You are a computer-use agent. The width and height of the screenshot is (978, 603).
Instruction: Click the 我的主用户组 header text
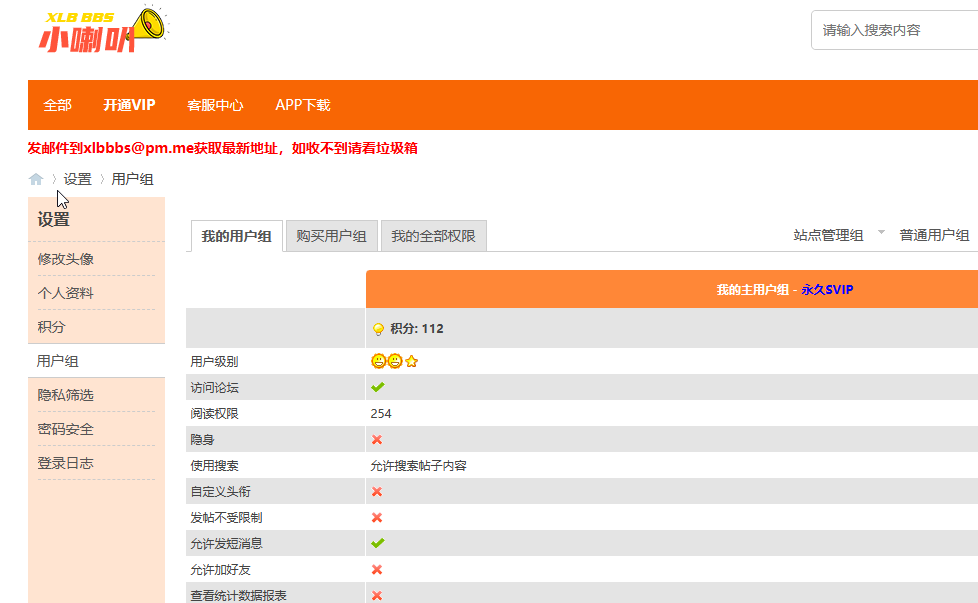click(753, 289)
